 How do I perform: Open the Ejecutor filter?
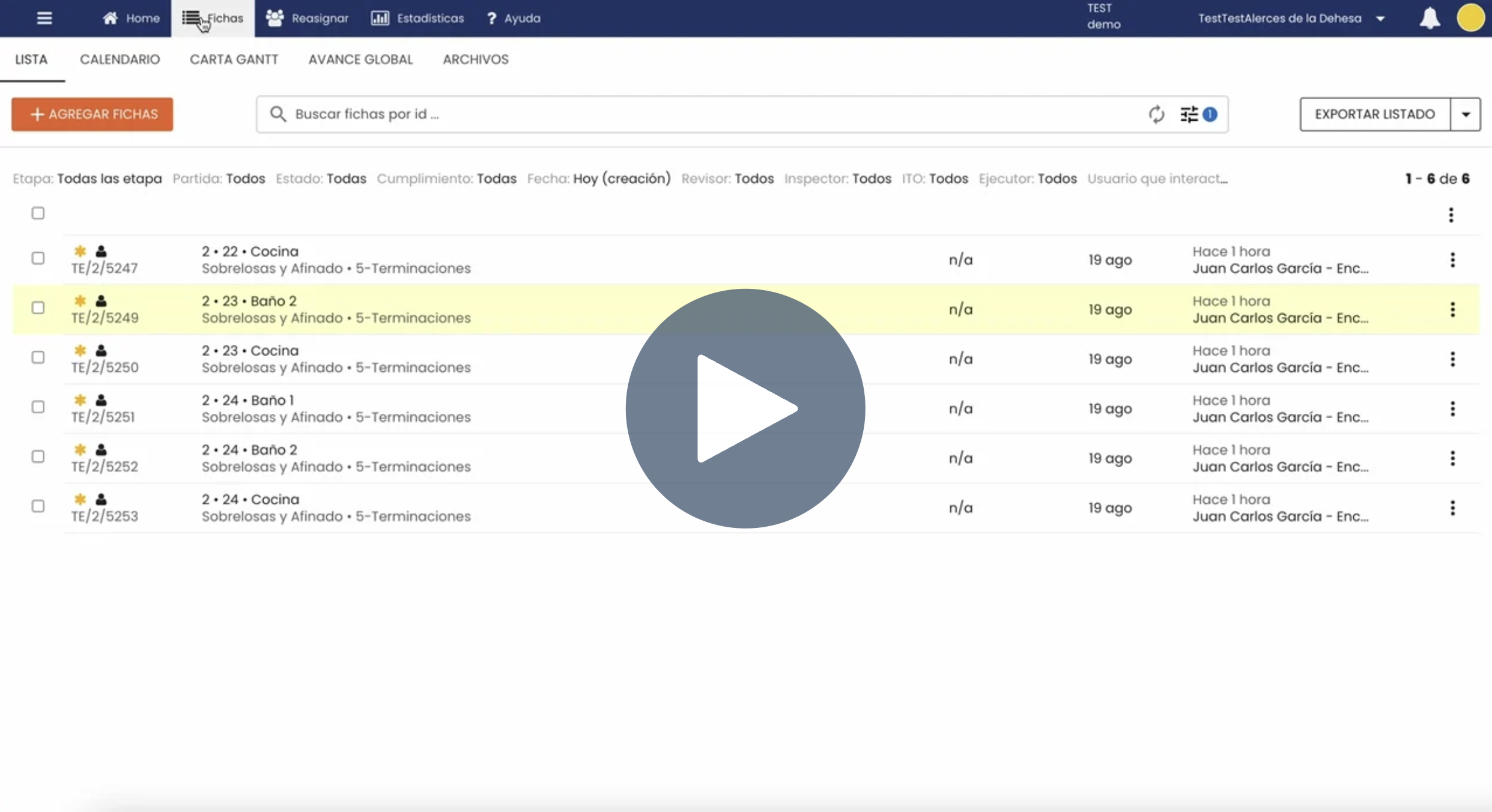pyautogui.click(x=1028, y=178)
